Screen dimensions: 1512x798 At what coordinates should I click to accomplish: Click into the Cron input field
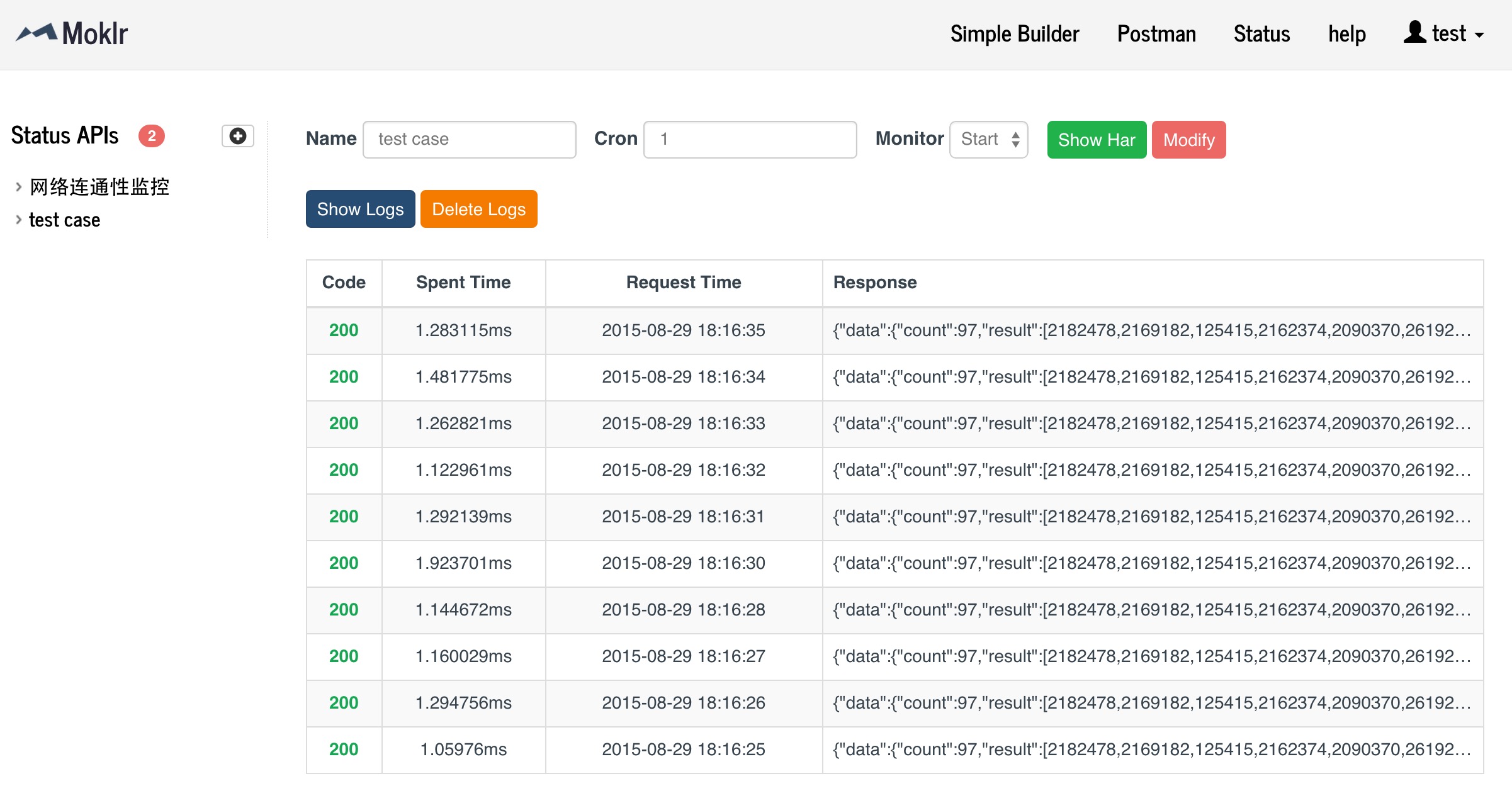click(749, 139)
